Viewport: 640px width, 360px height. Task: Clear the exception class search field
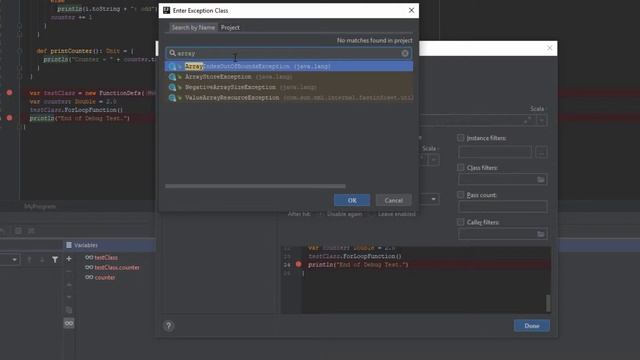(x=404, y=53)
